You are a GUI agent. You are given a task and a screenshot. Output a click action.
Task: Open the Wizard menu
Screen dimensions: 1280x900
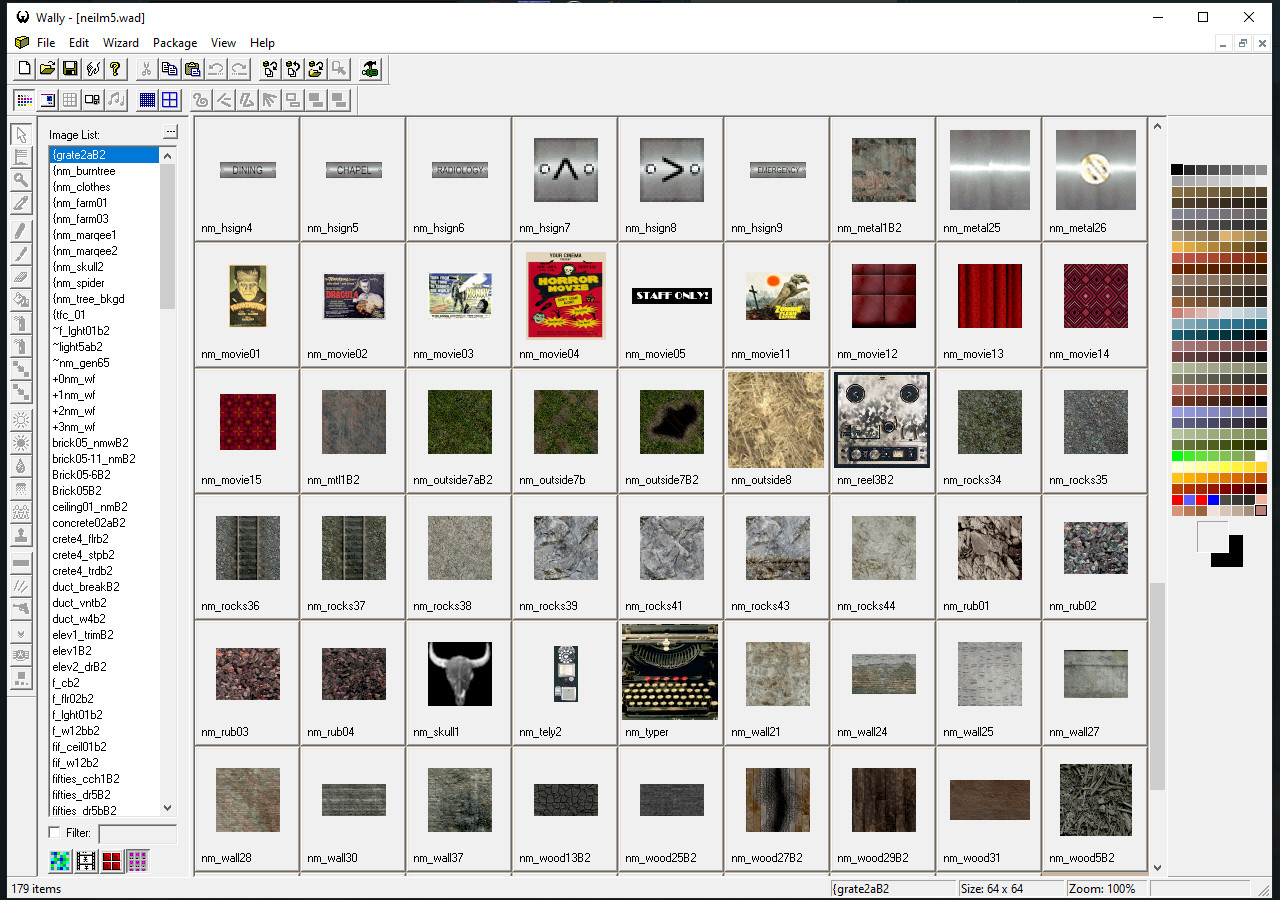(x=120, y=43)
